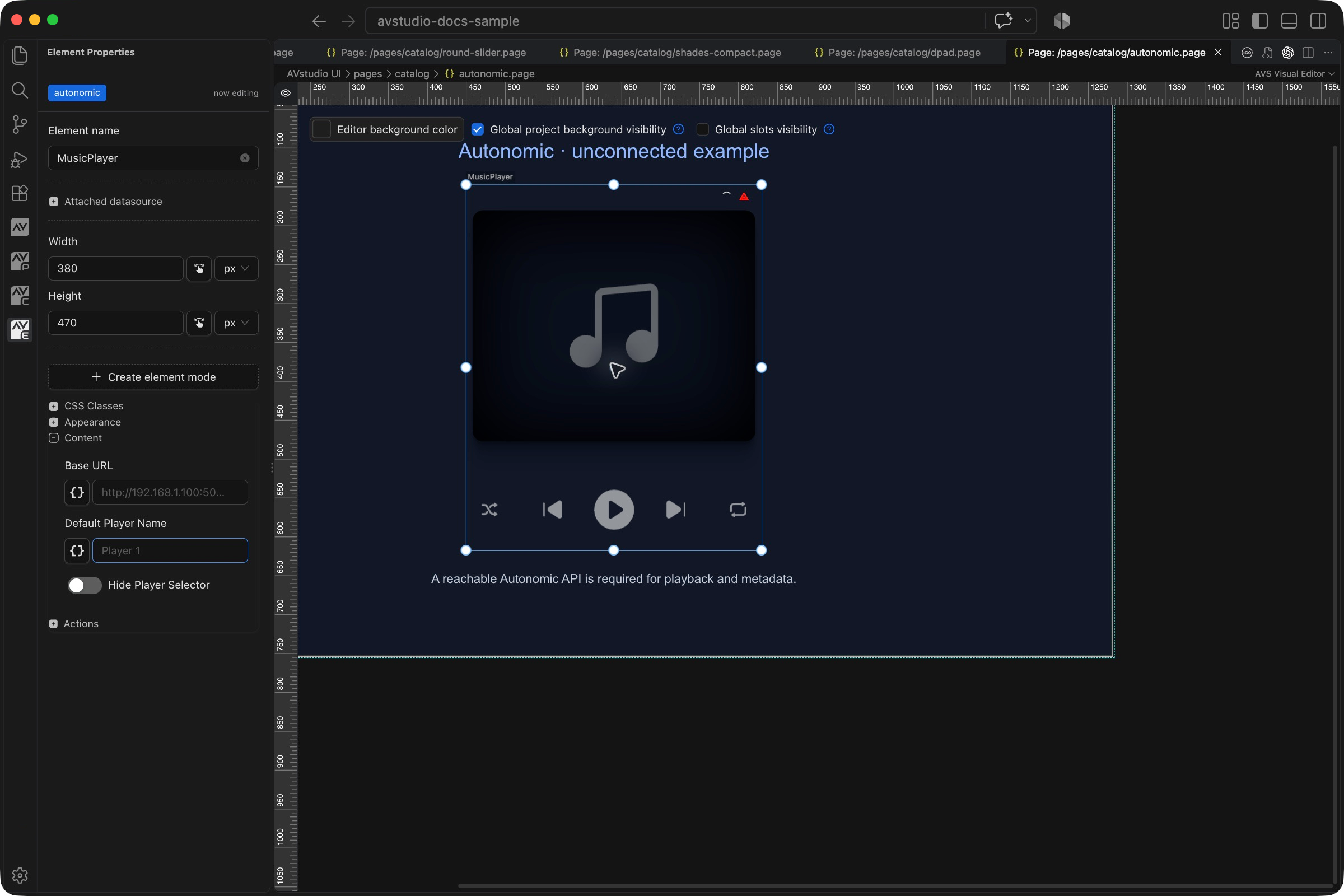The height and width of the screenshot is (896, 1344).
Task: Click the previous track button
Action: coord(553,510)
